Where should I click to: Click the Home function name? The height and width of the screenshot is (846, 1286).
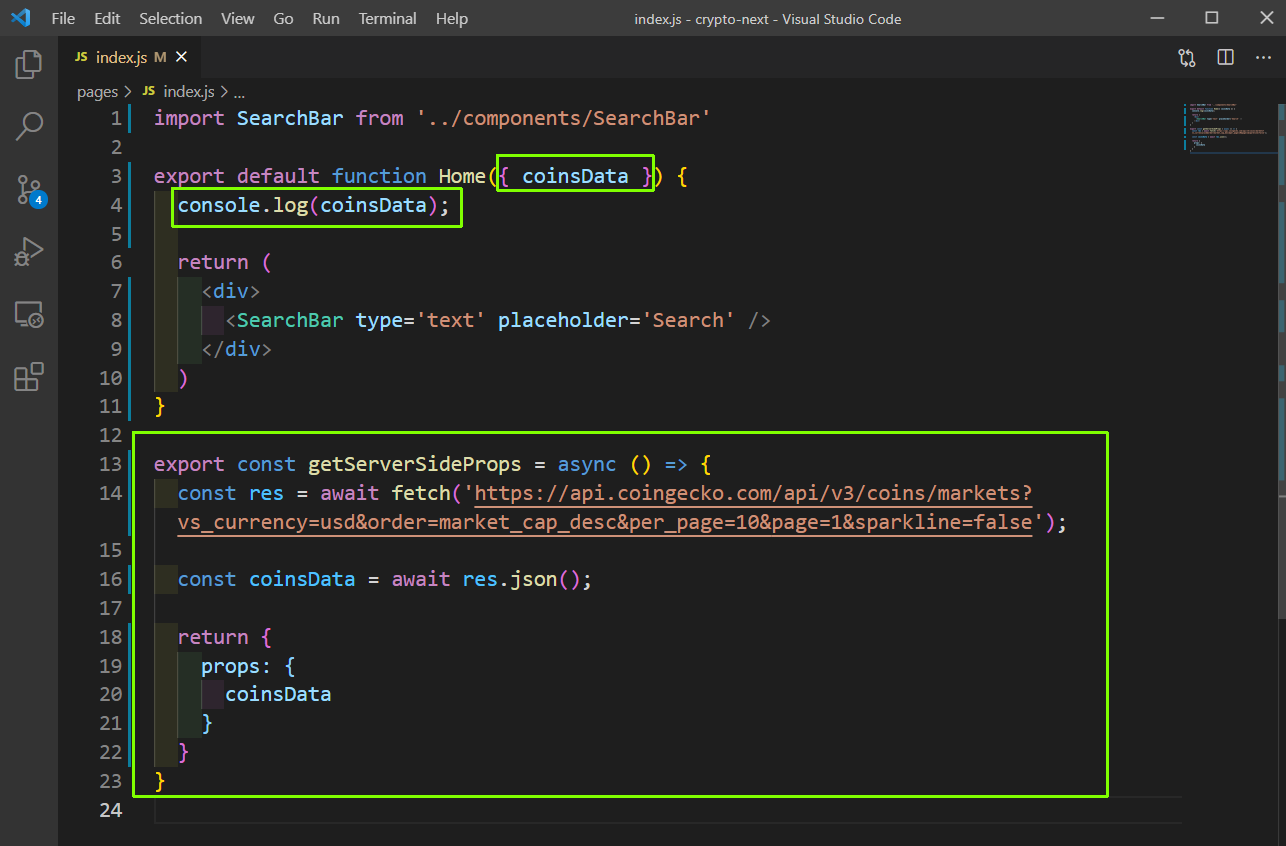pos(462,176)
